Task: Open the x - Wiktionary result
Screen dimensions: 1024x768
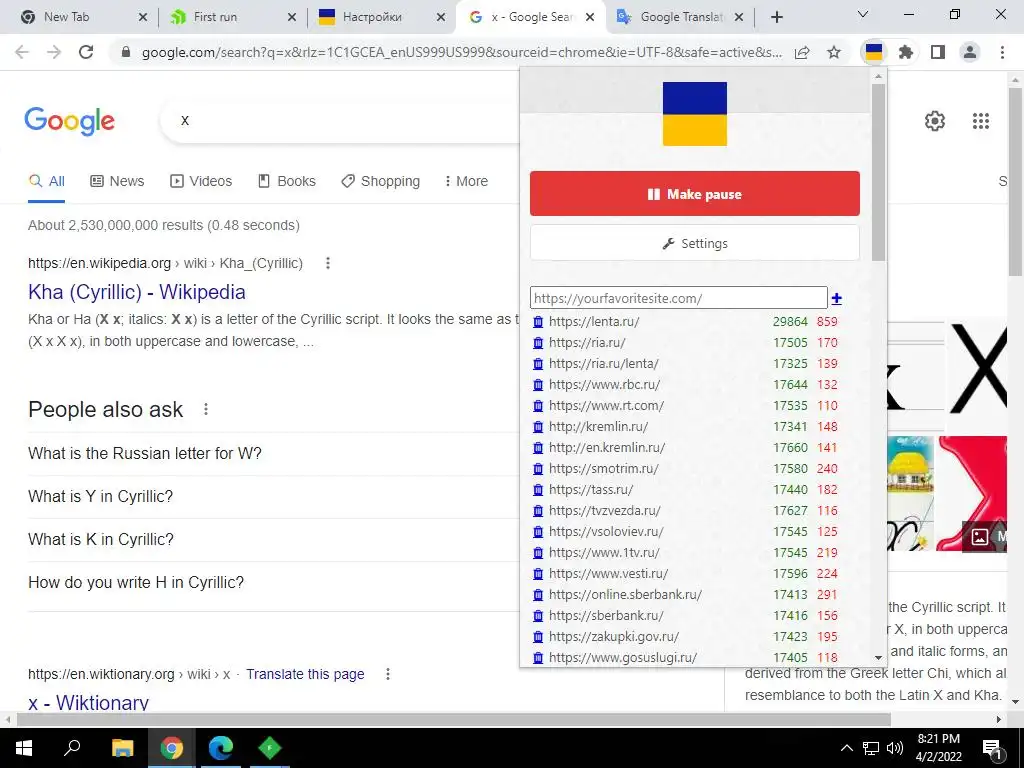Action: (x=88, y=703)
